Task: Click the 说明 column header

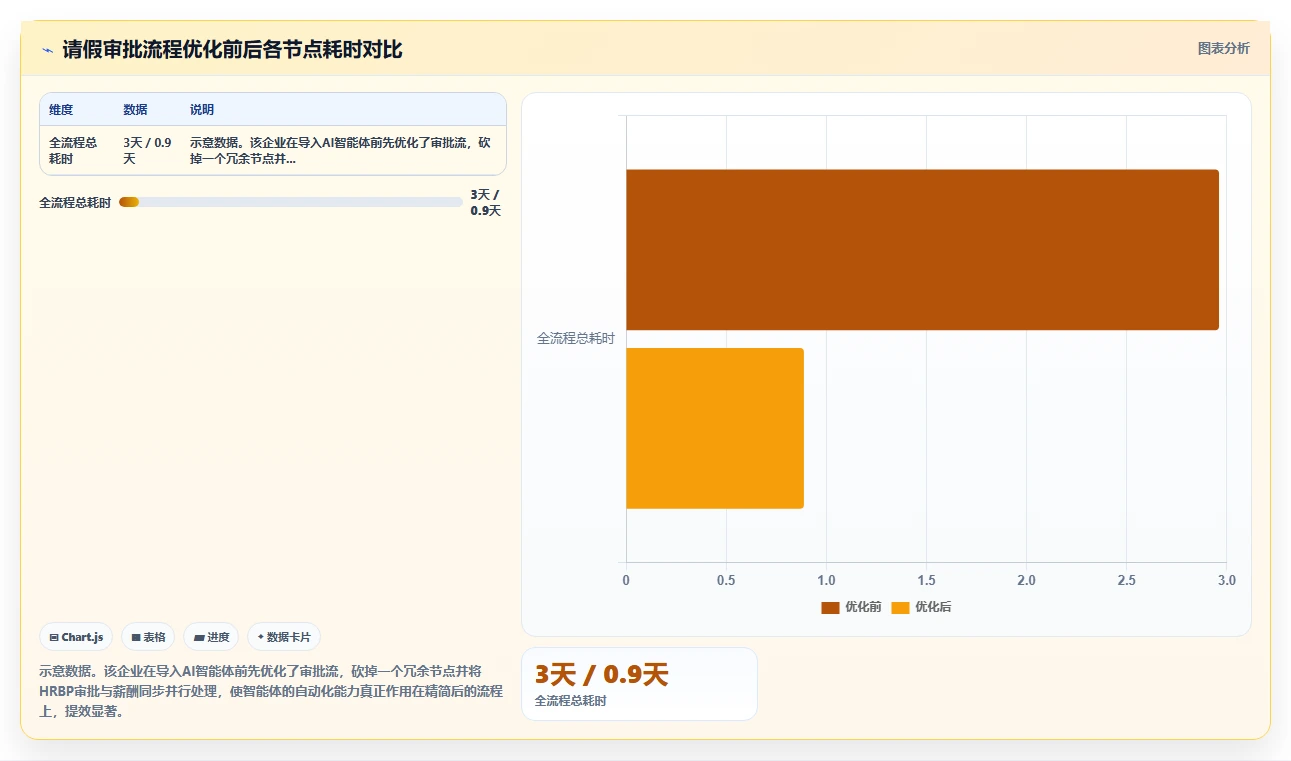Action: [202, 110]
